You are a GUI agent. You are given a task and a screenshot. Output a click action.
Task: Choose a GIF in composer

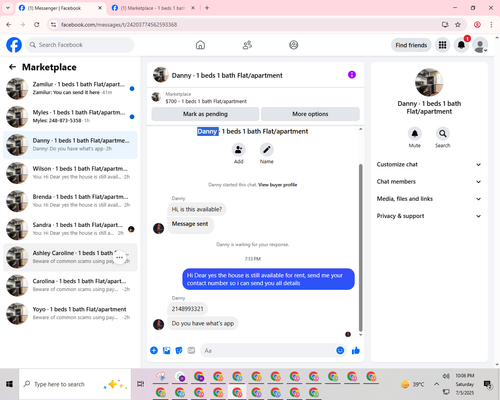pyautogui.click(x=191, y=350)
